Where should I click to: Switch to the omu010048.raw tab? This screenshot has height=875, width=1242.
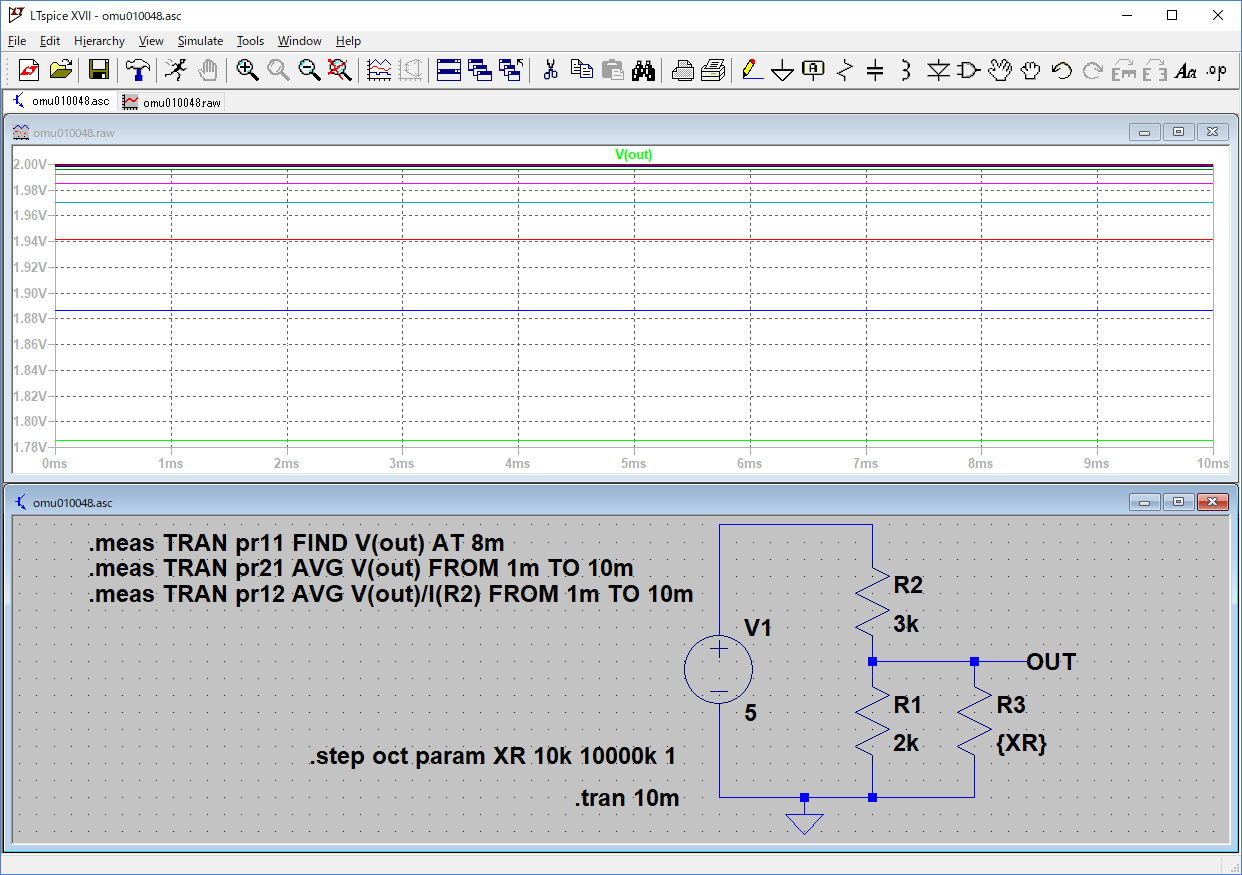coord(172,102)
